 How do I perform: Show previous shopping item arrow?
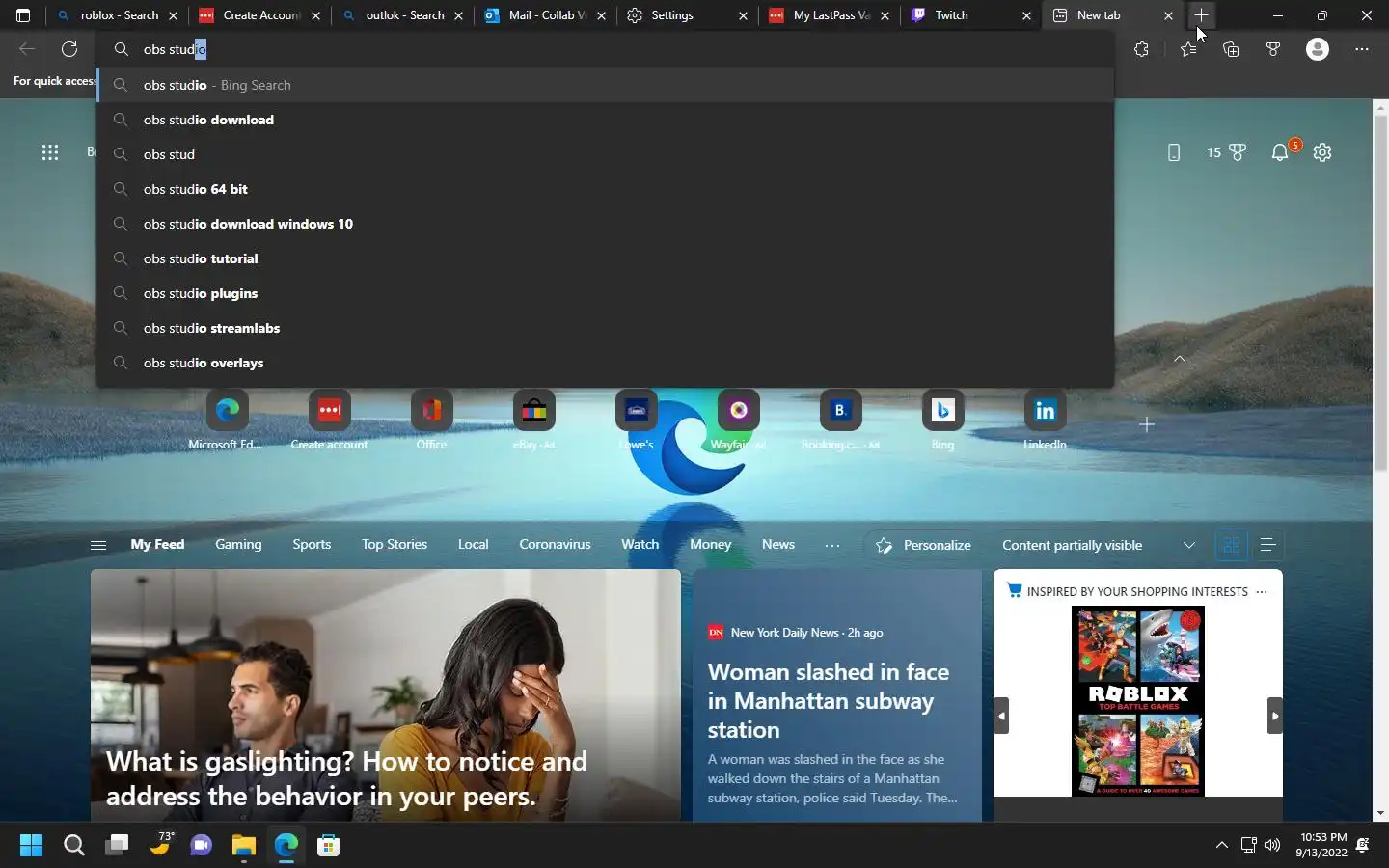click(1001, 716)
